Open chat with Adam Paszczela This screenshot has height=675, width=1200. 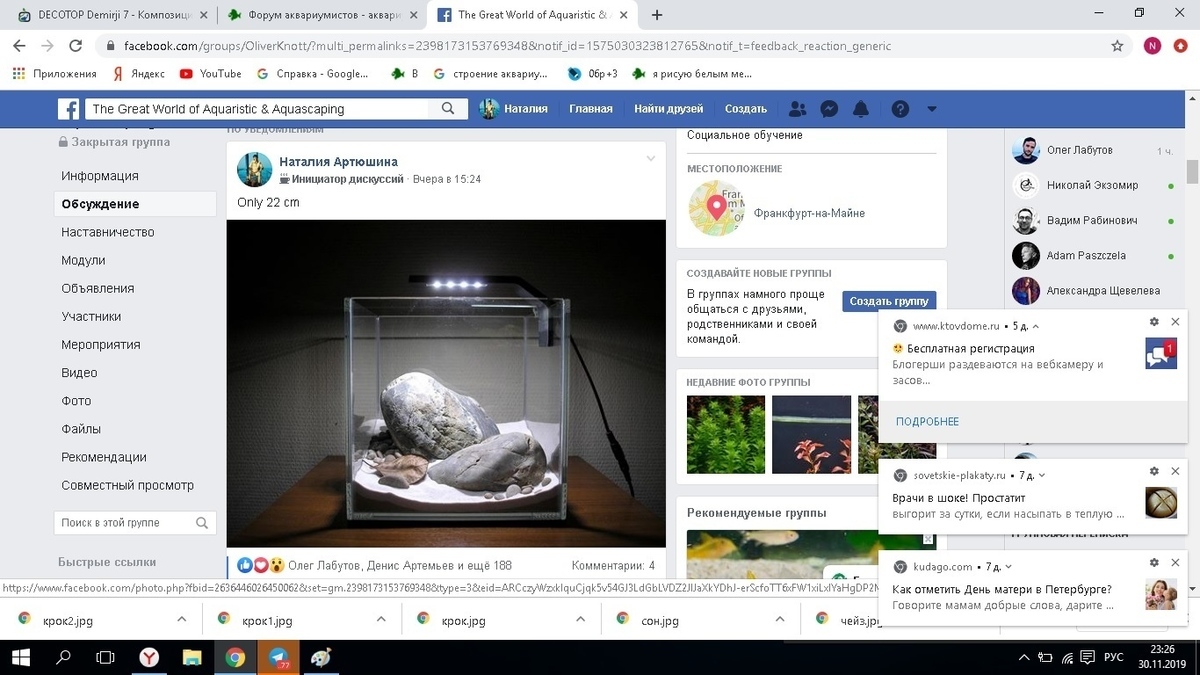tap(1086, 255)
